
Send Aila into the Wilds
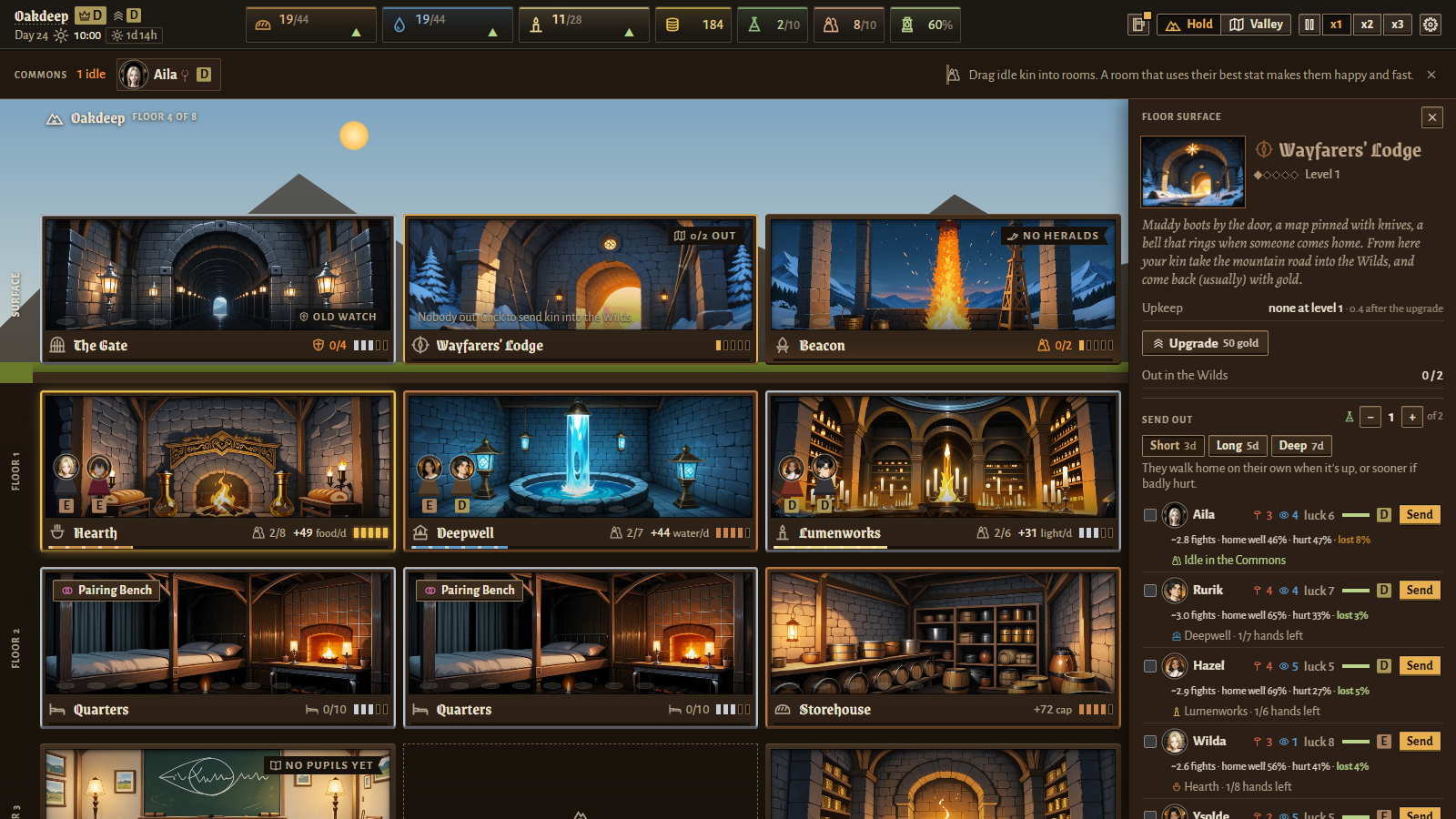pyautogui.click(x=1420, y=515)
